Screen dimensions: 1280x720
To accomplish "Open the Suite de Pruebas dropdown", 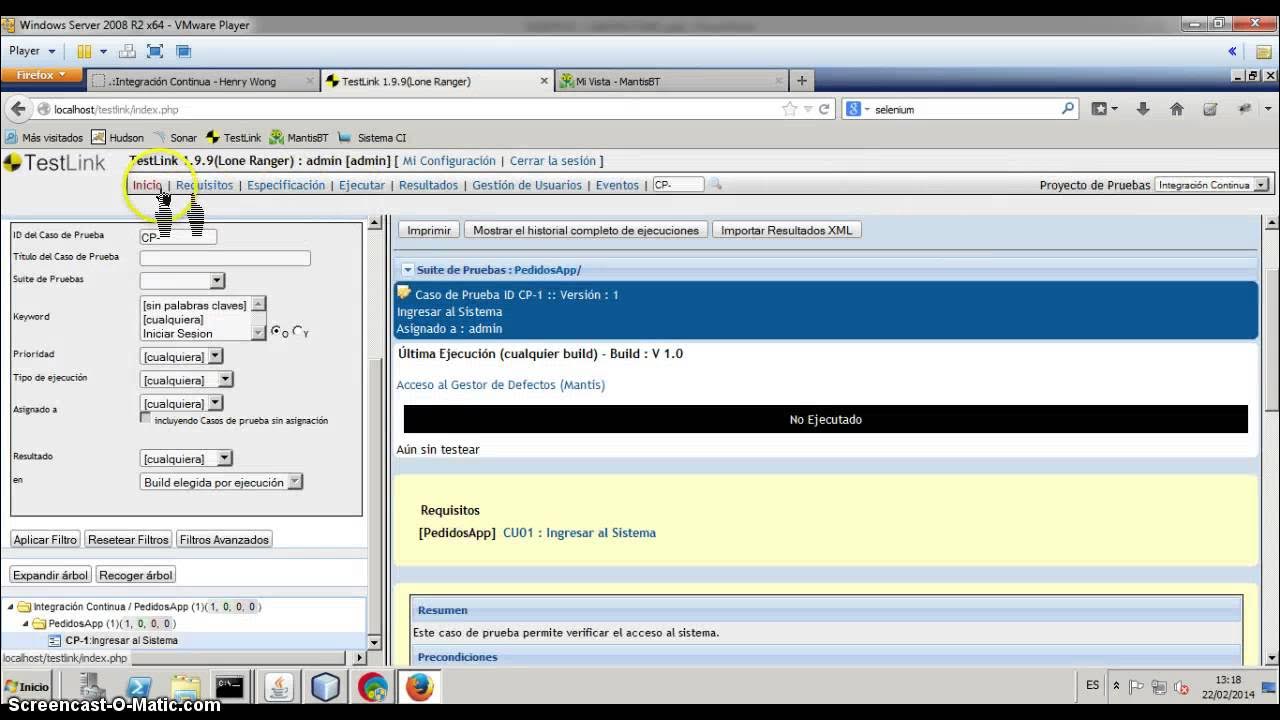I will 182,281.
